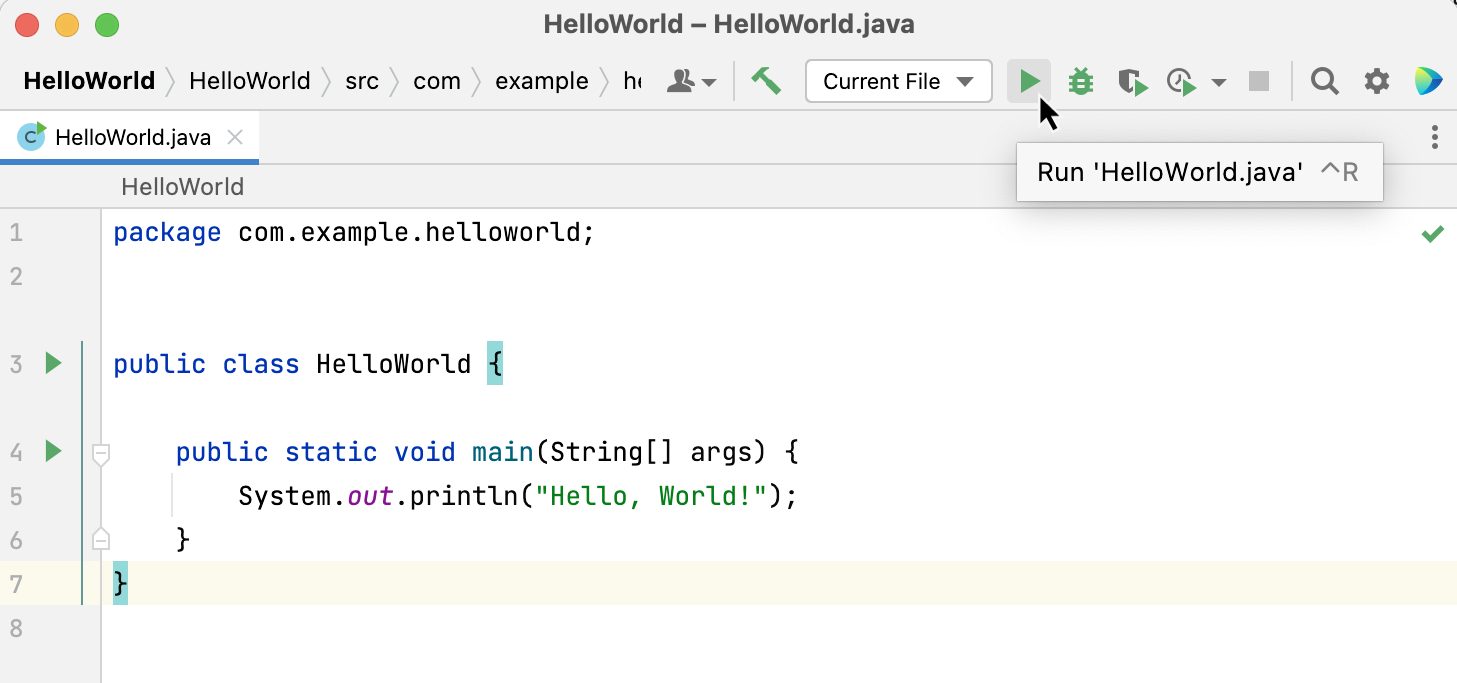Click the fold end marker on line 6
The image size is (1457, 683).
[x=100, y=540]
